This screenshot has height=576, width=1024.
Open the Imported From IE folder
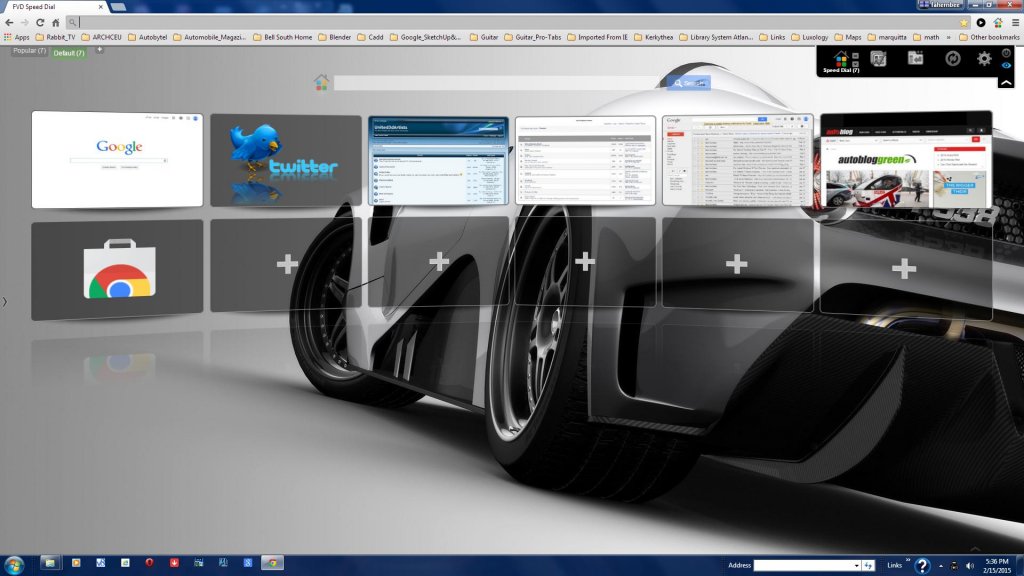[x=598, y=37]
